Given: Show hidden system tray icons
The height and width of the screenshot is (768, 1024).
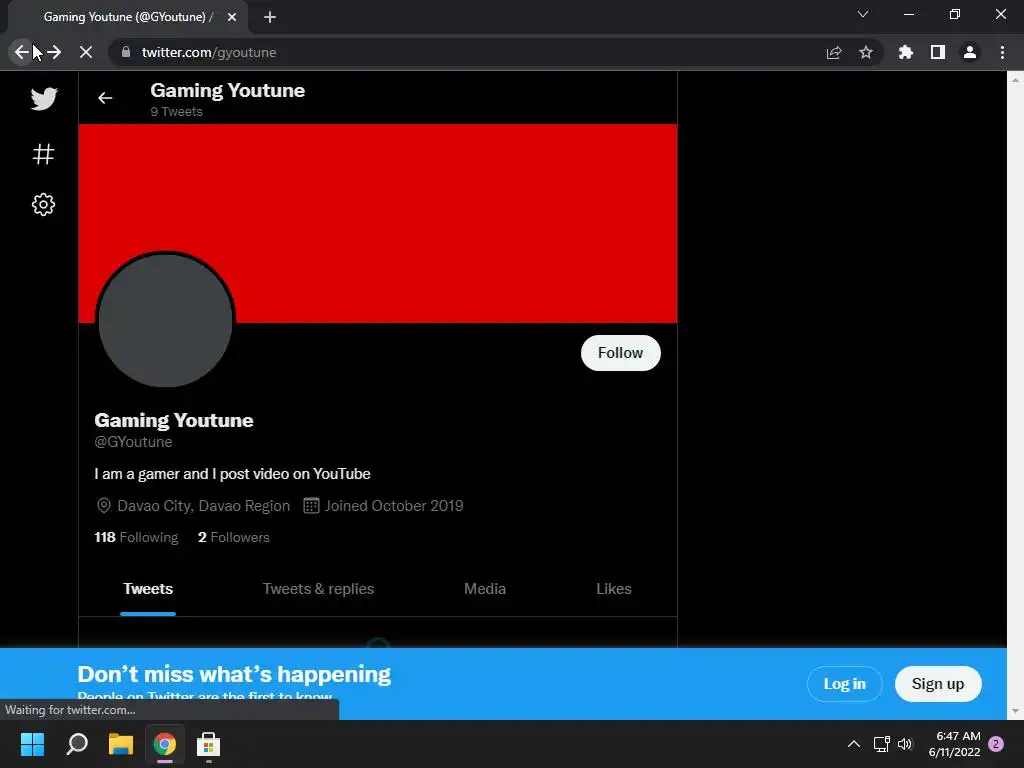Looking at the screenshot, I should [x=854, y=744].
